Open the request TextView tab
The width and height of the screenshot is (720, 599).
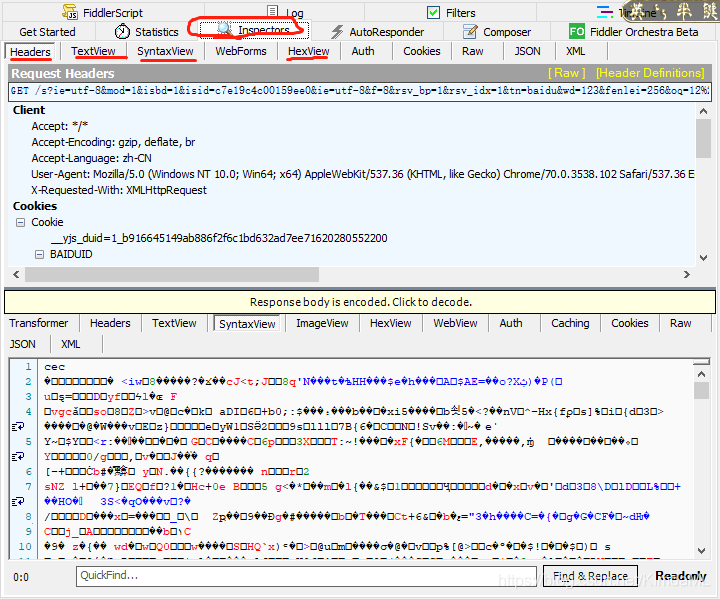(x=94, y=51)
